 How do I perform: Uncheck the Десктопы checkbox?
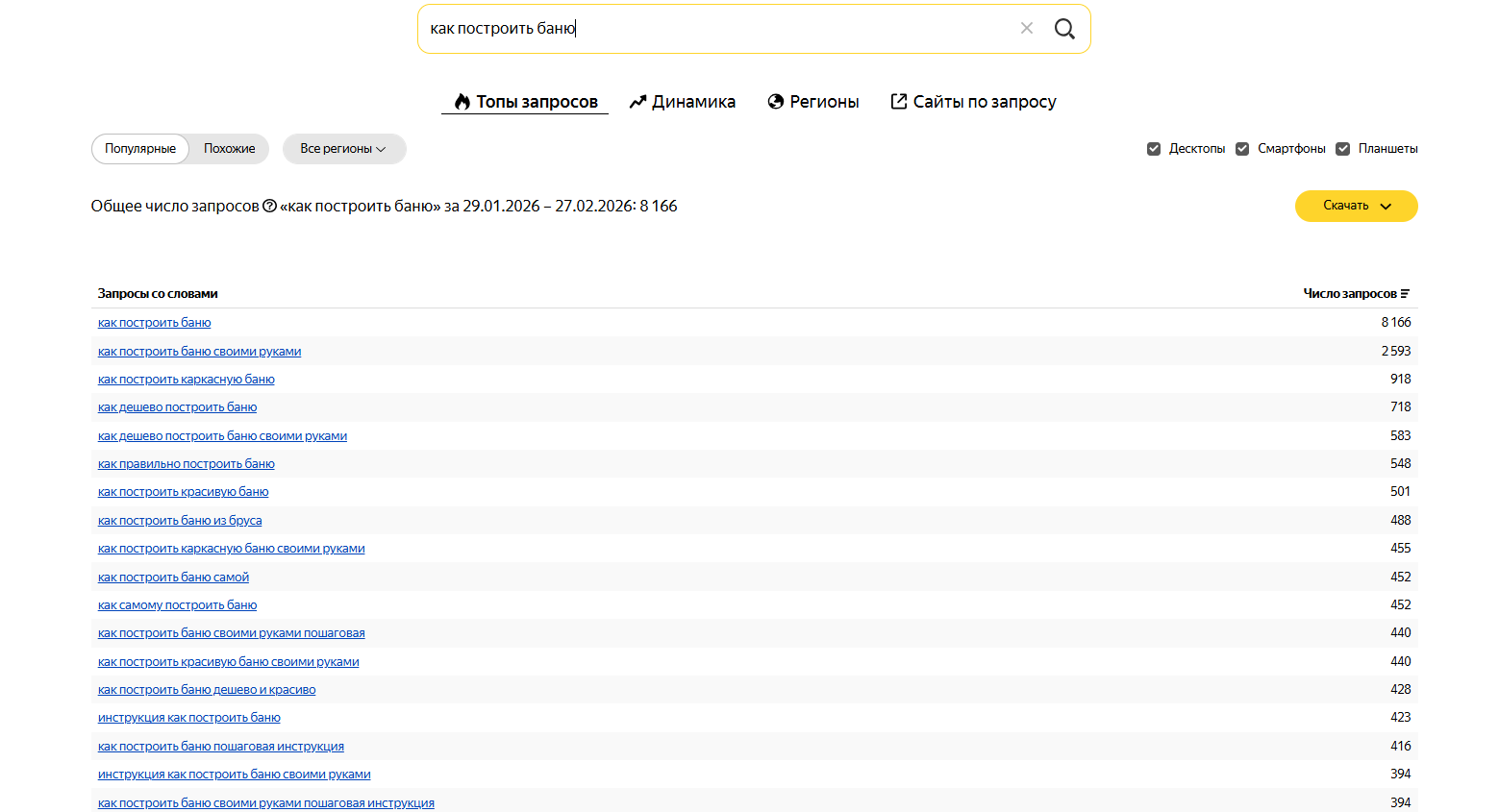1154,149
